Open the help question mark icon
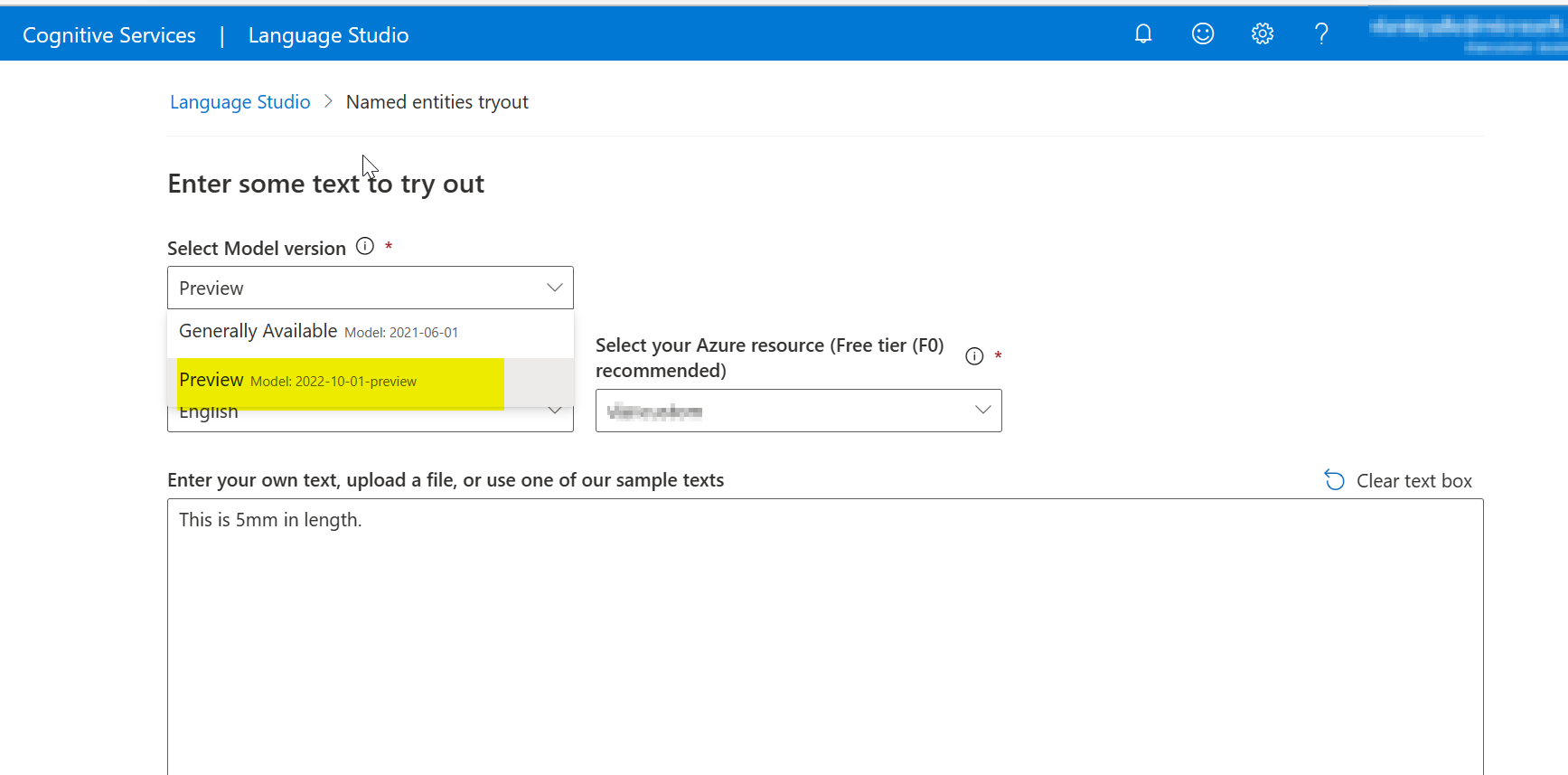 pos(1321,34)
